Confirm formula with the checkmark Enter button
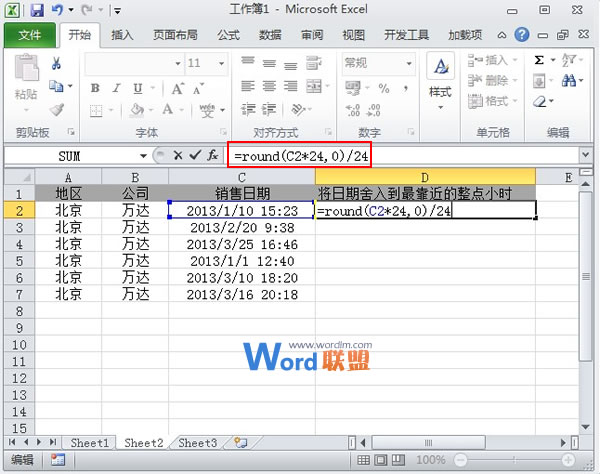 coord(195,156)
